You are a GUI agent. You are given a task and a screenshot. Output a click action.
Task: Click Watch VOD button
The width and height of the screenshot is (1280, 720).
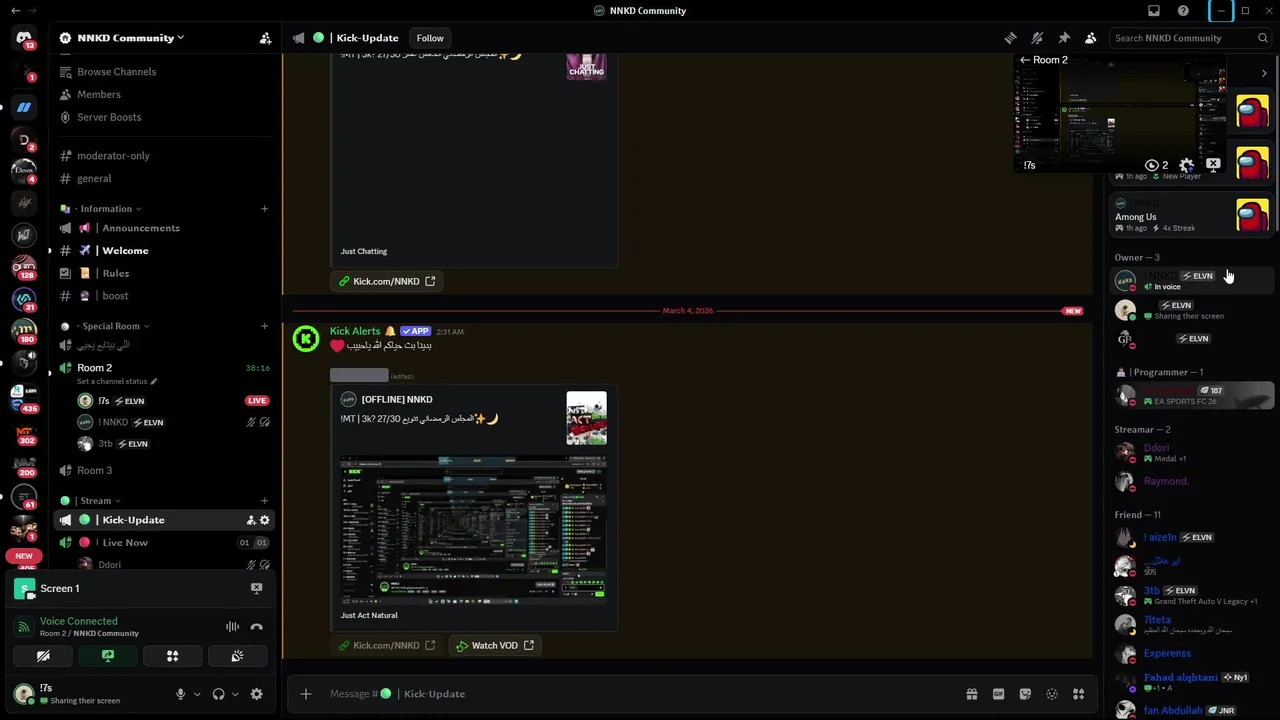point(495,645)
